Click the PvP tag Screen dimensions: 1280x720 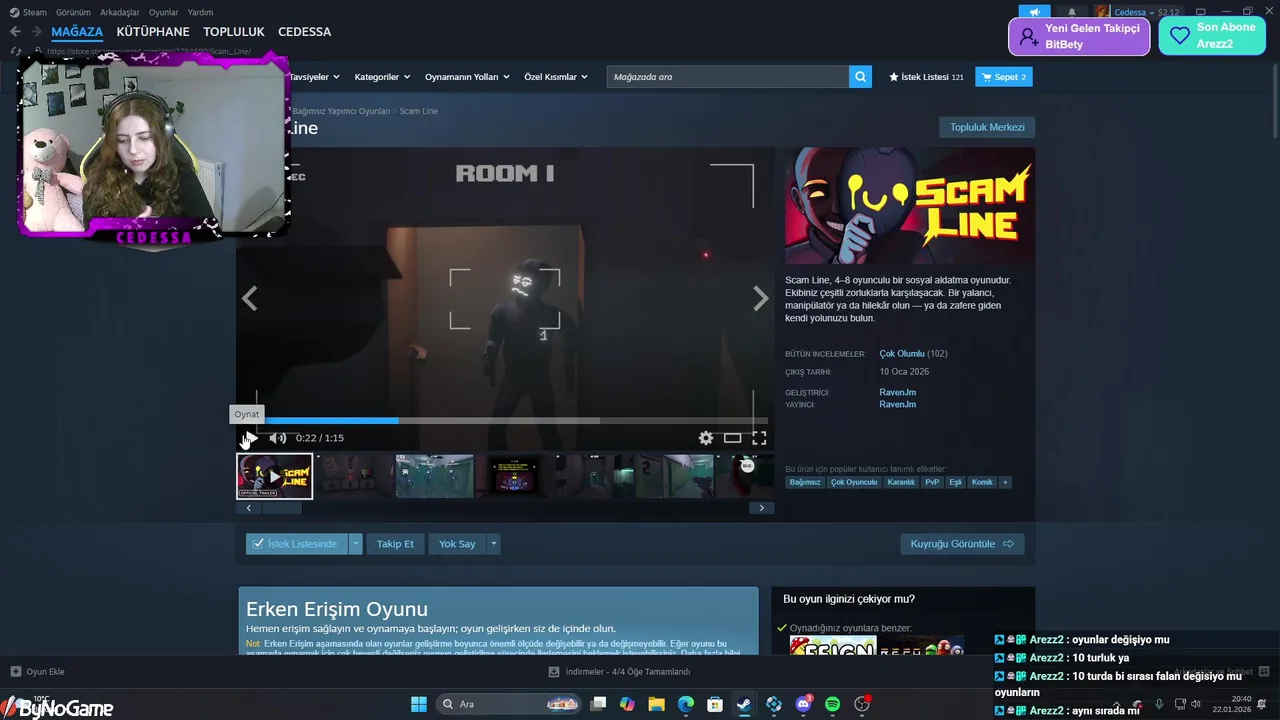pos(932,482)
